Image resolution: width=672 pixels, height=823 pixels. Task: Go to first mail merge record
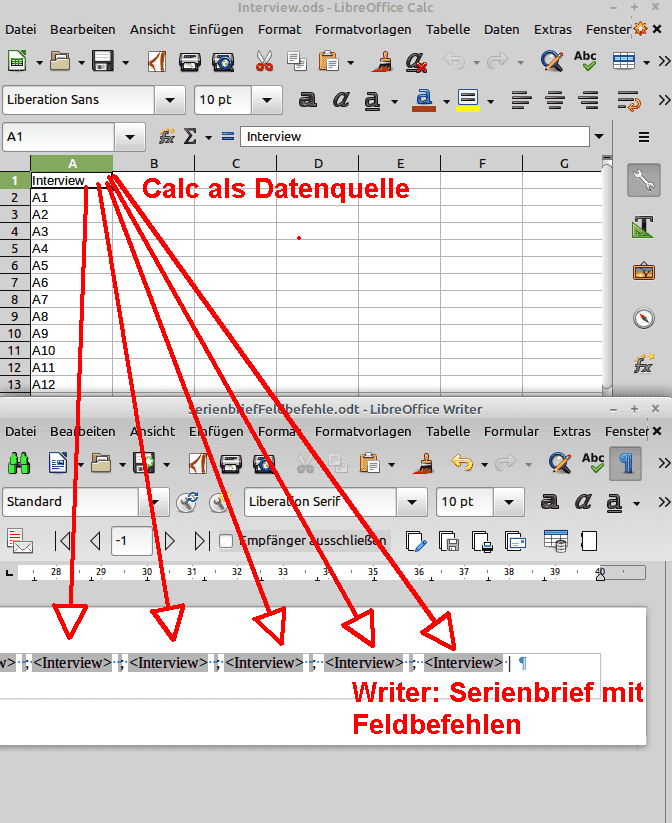[62, 541]
